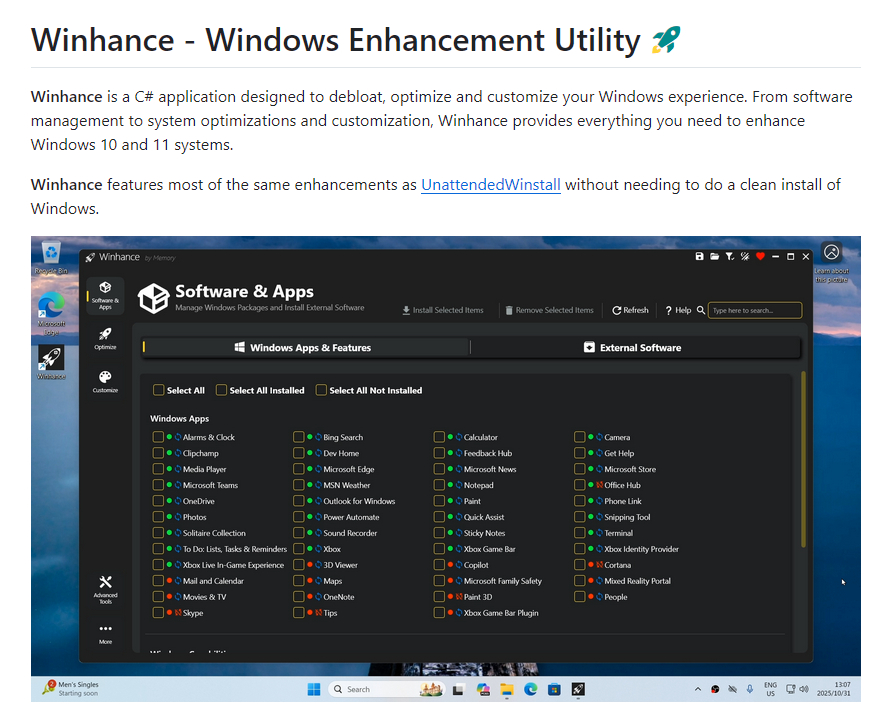Expand the More menu in sidebar

click(x=105, y=633)
